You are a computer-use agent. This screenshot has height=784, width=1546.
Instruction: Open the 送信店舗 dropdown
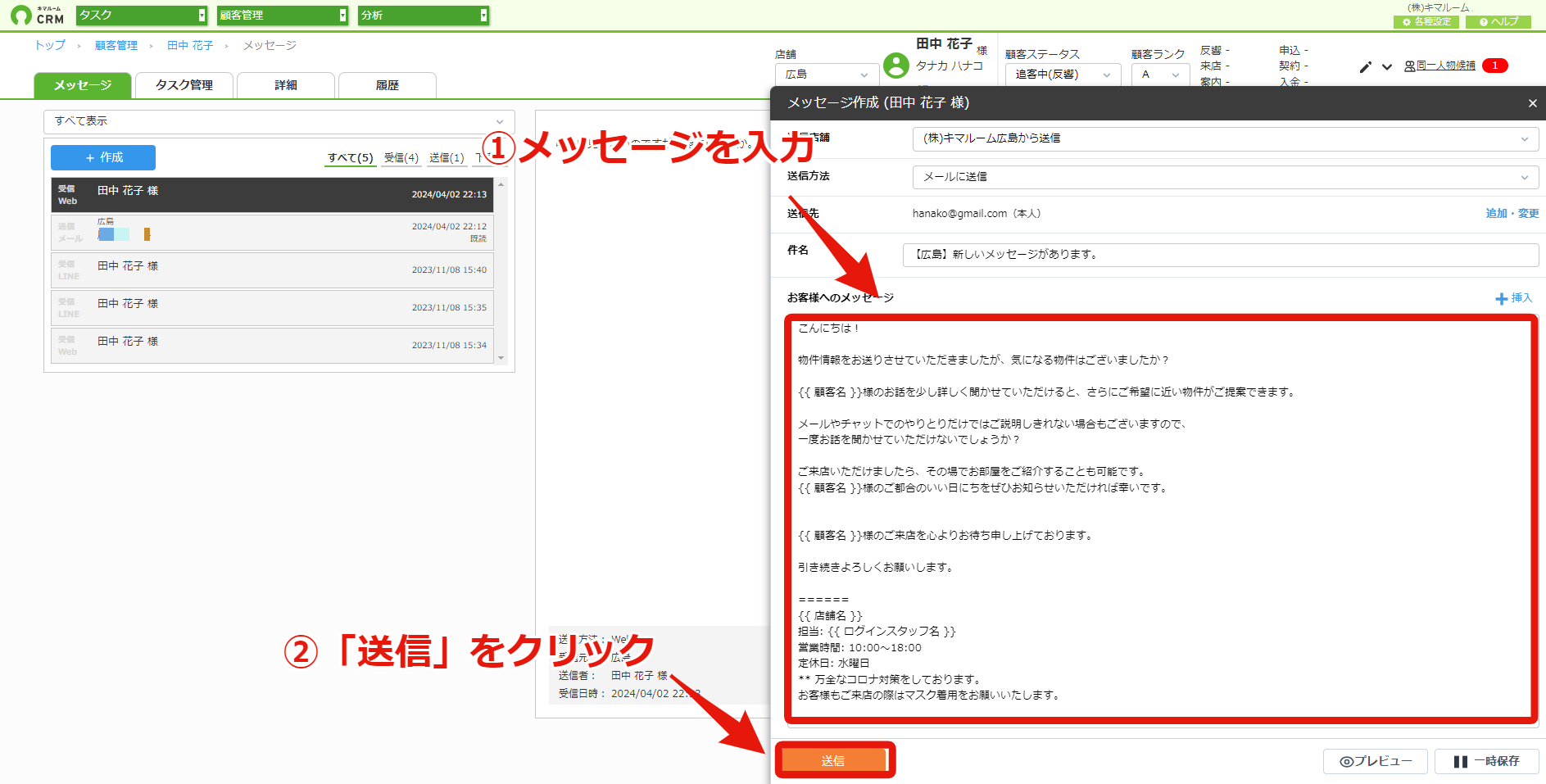coord(1225,138)
